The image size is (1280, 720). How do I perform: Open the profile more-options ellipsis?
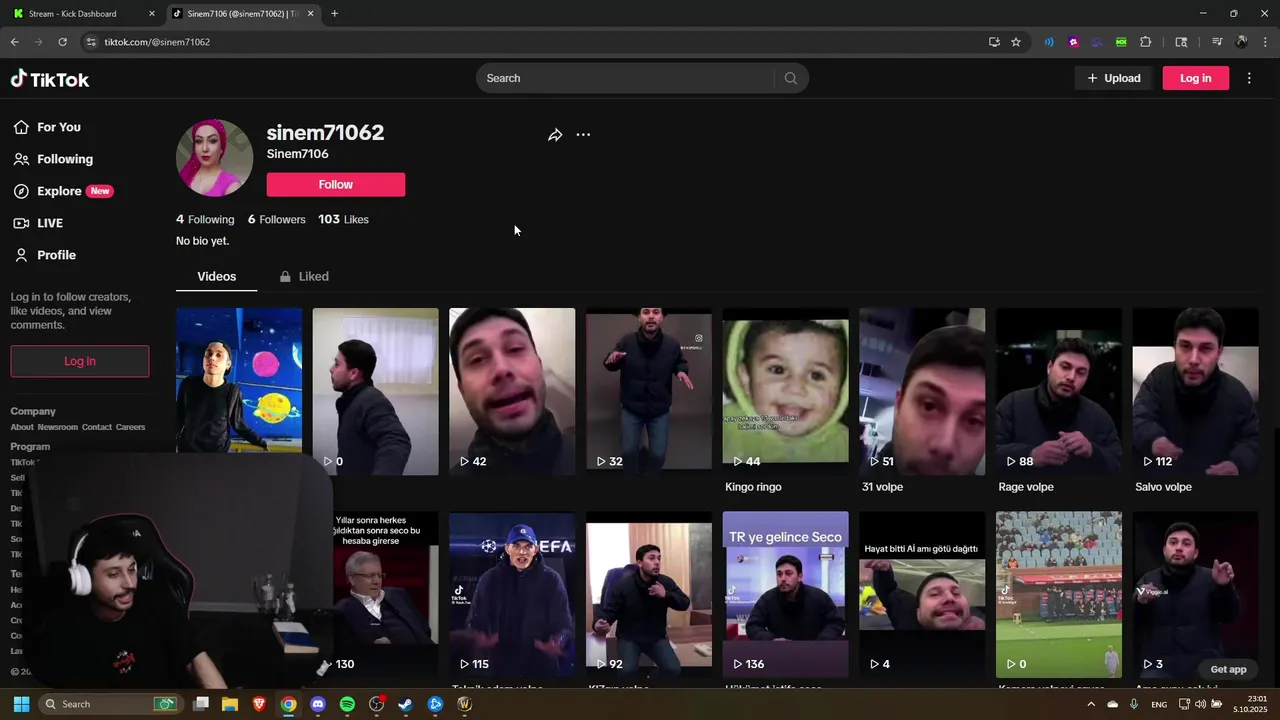click(583, 135)
